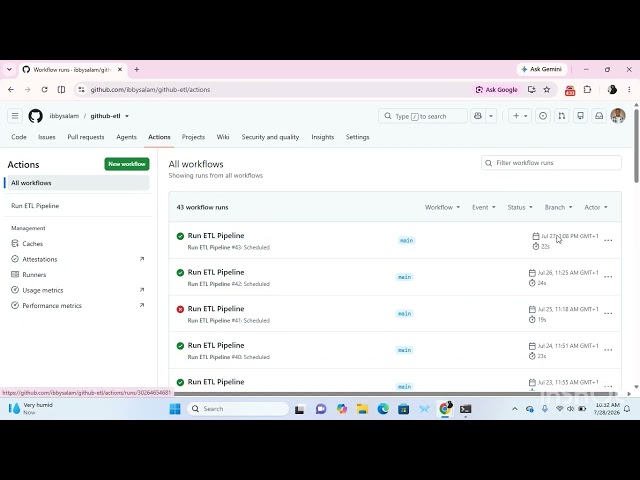640x480 pixels.
Task: Click the main branch label for run #43
Action: pos(407,240)
